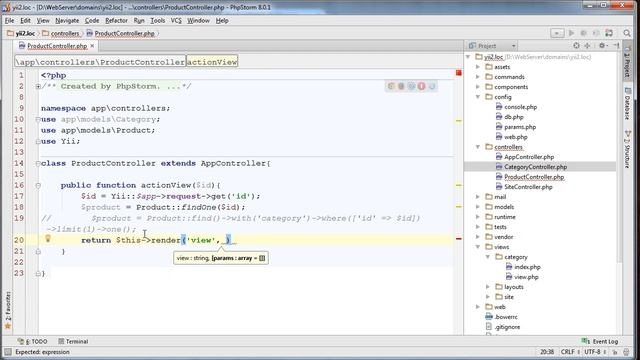The height and width of the screenshot is (360, 640).
Task: Open the Edit menu
Action: click(x=25, y=20)
